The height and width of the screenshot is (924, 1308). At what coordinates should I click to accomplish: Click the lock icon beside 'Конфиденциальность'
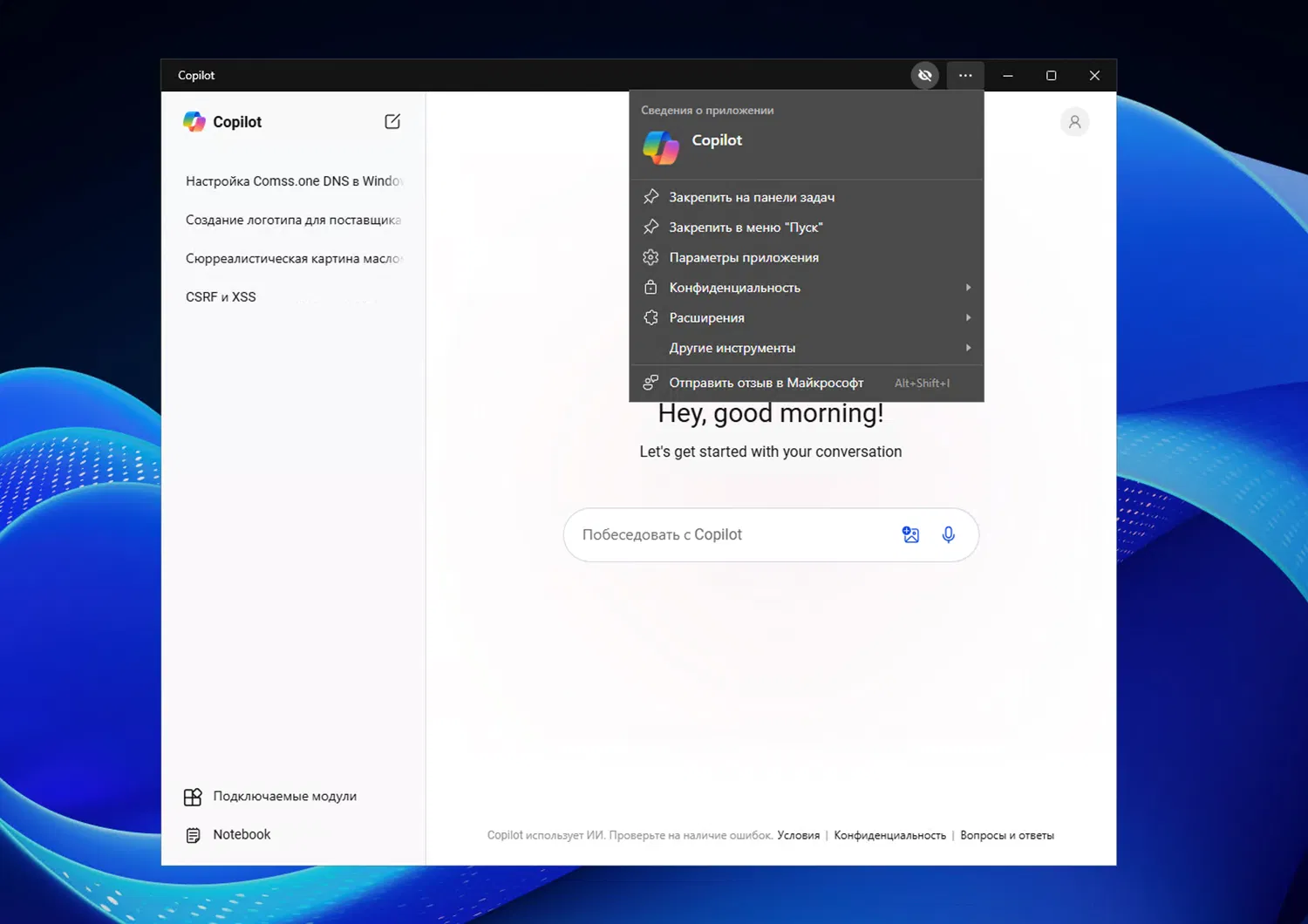[x=651, y=287]
